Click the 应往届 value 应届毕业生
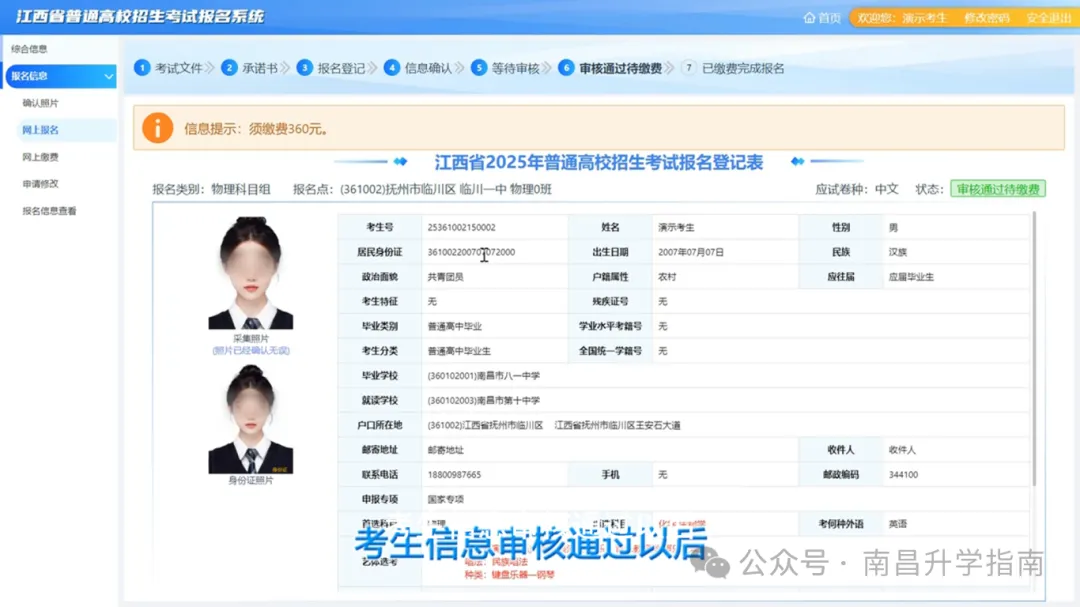The image size is (1080, 607). tap(911, 277)
